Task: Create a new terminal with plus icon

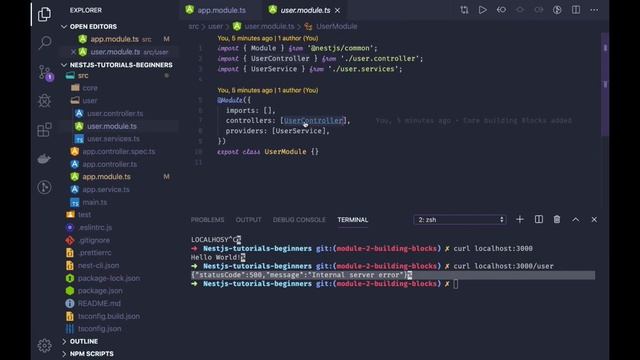Action: point(520,220)
